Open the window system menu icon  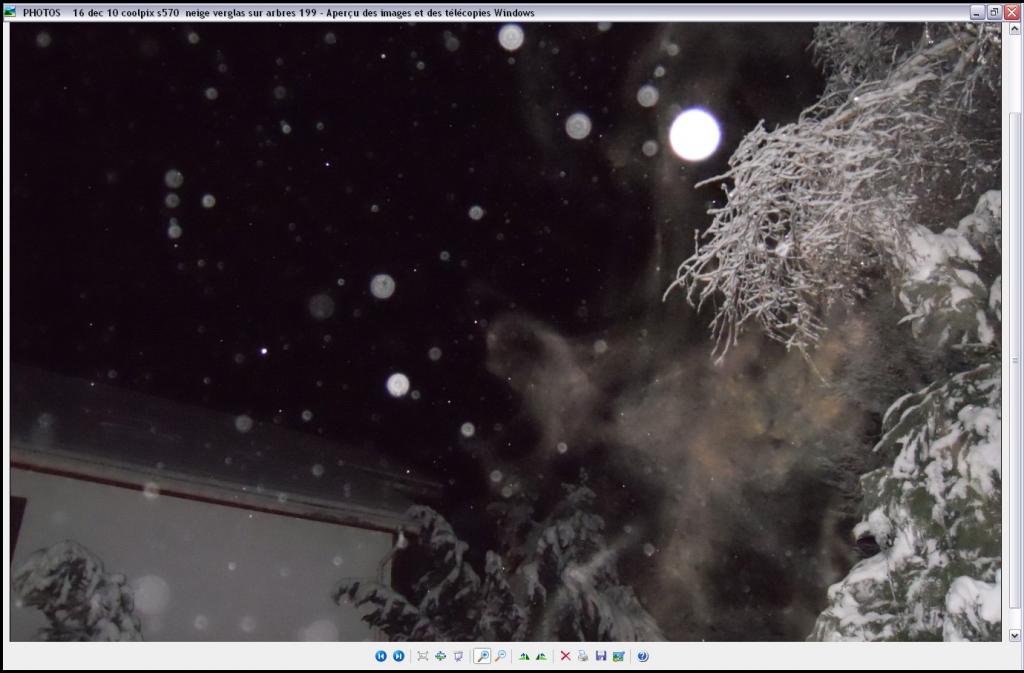[10, 12]
